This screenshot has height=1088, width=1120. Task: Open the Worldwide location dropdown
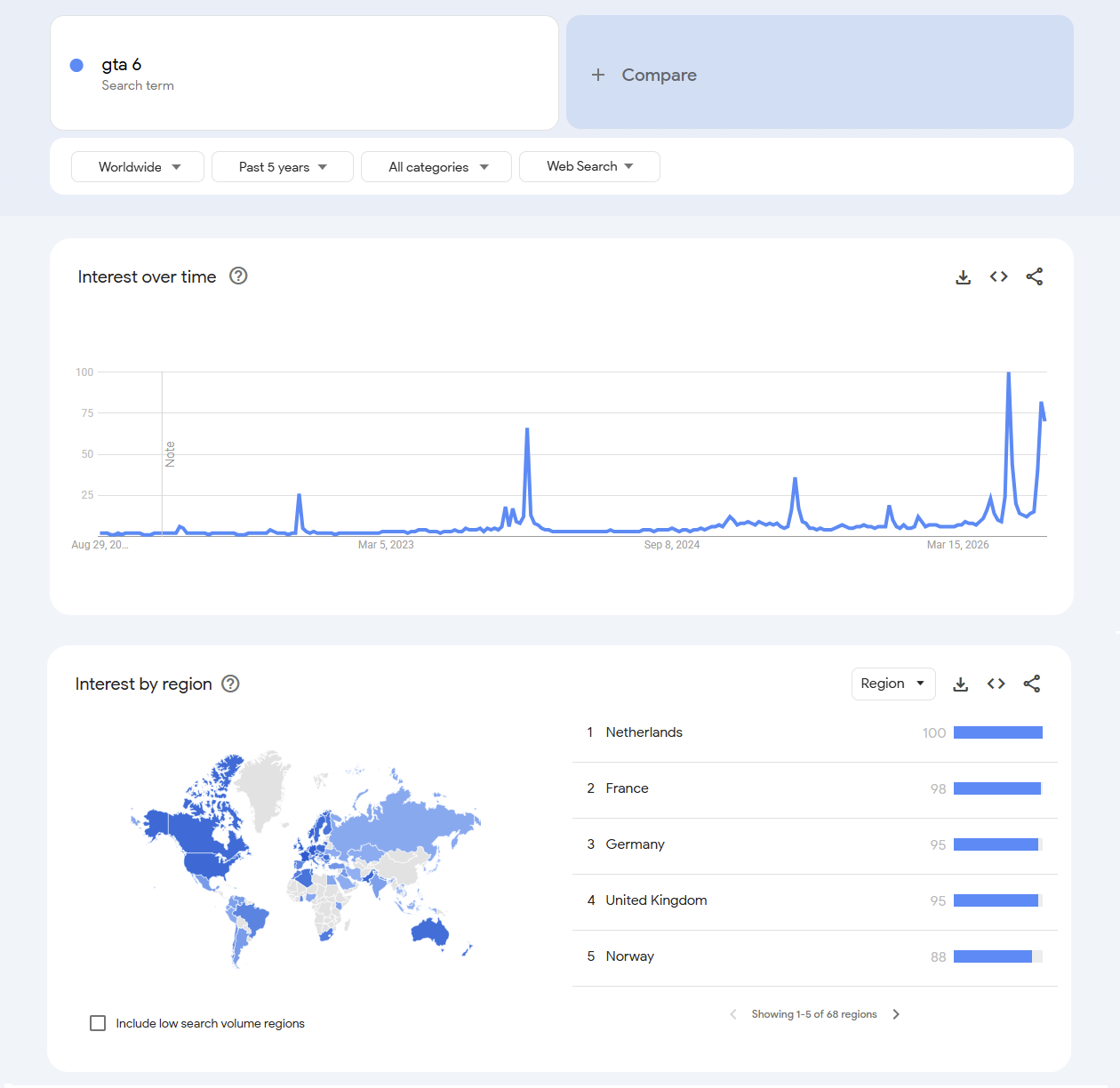coord(138,167)
